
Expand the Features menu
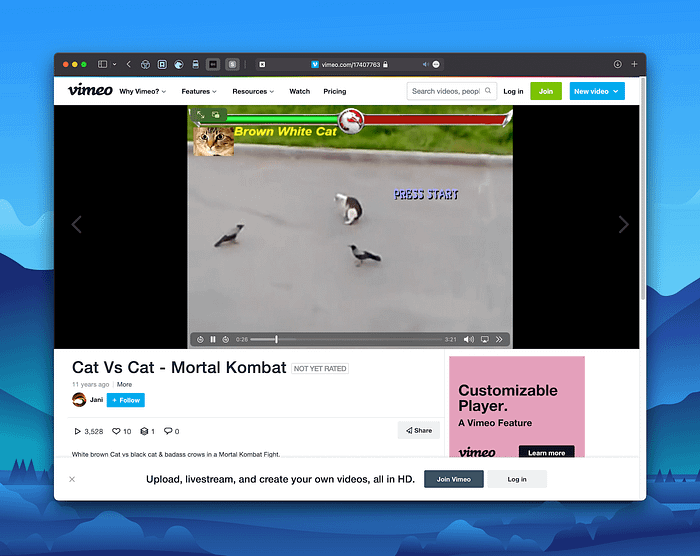click(x=199, y=91)
